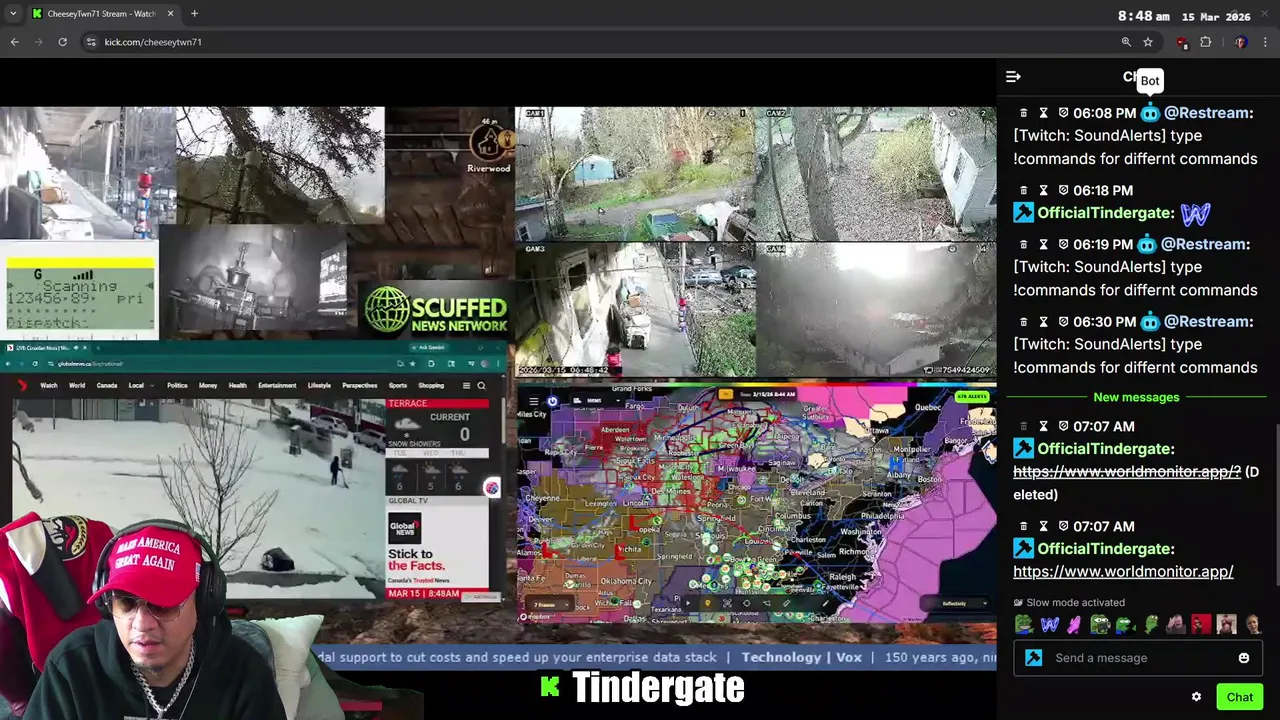Viewport: 1280px width, 720px height.
Task: Close the CheeseyTwn71 Stream tab
Action: click(170, 14)
